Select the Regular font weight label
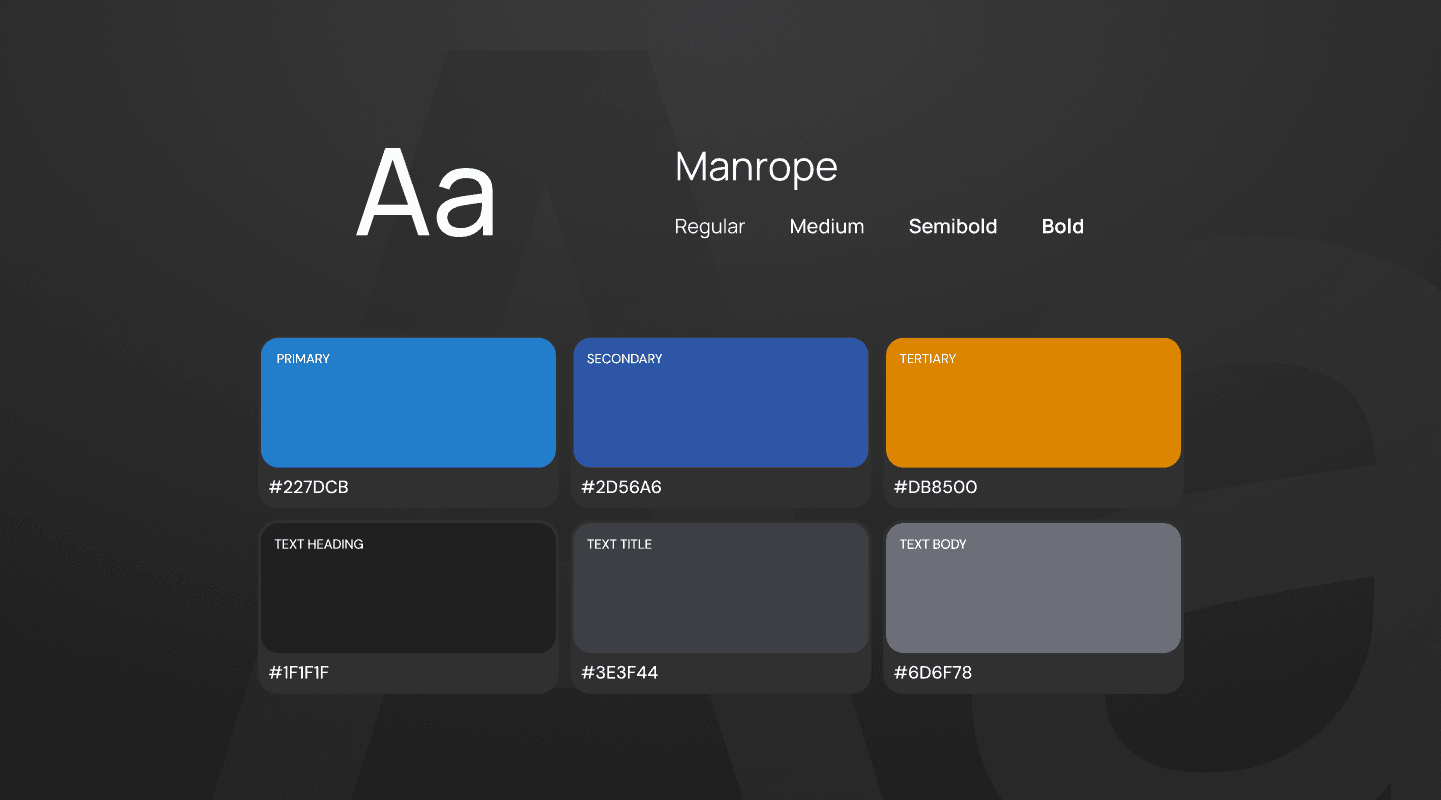Viewport: 1441px width, 800px height. pos(710,227)
